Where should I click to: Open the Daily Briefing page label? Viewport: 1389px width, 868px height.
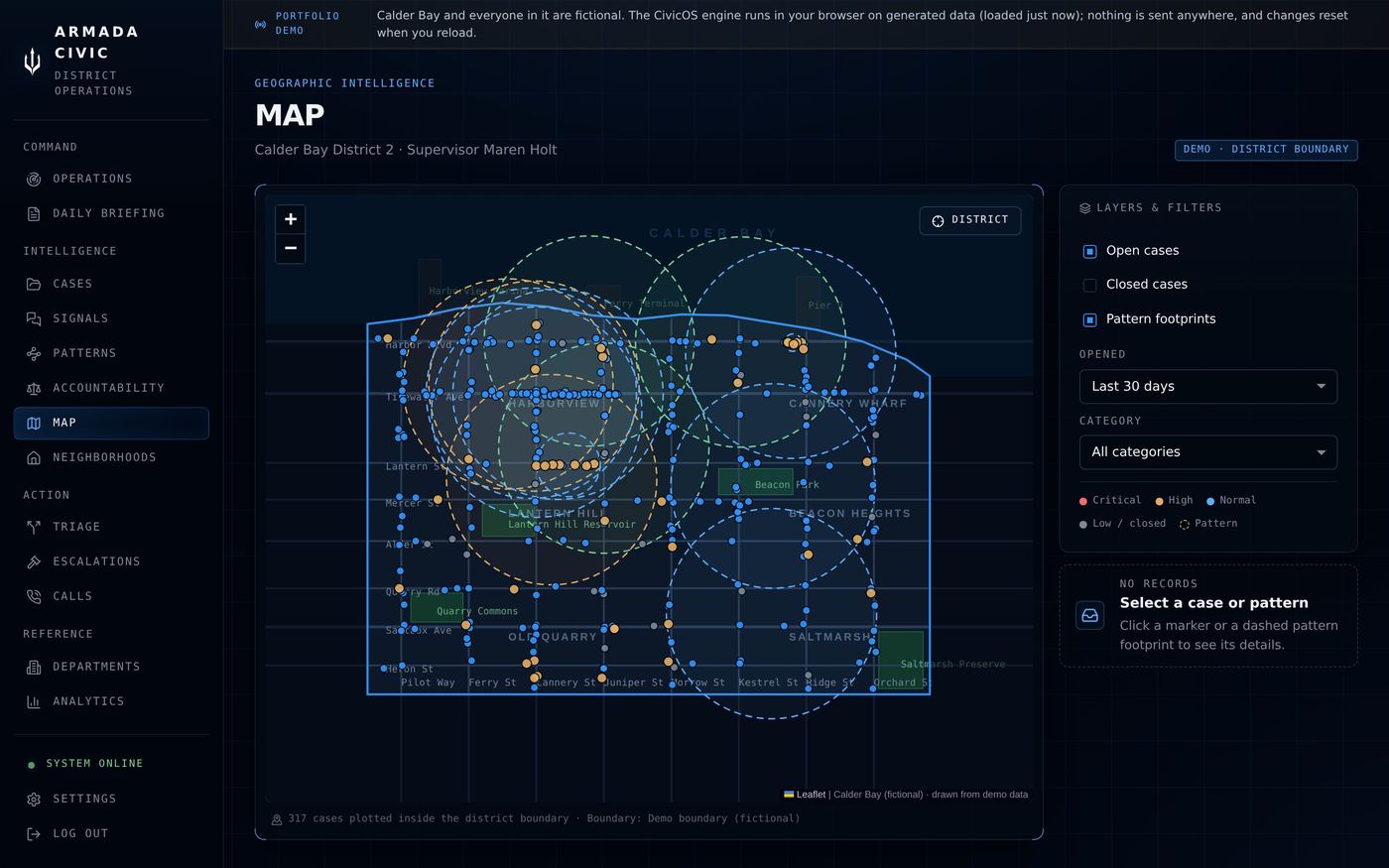[x=108, y=213]
